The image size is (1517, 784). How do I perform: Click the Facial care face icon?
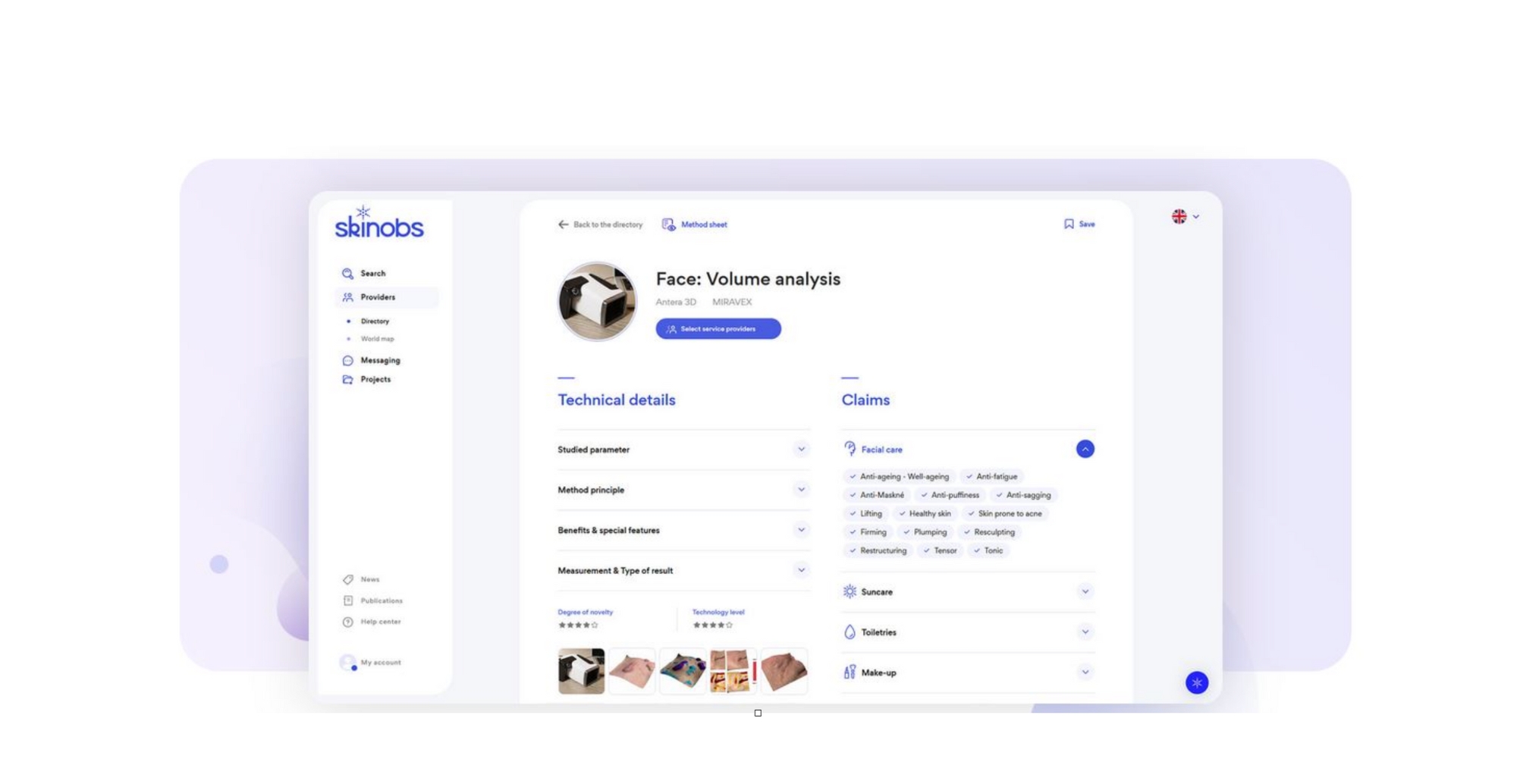click(850, 449)
